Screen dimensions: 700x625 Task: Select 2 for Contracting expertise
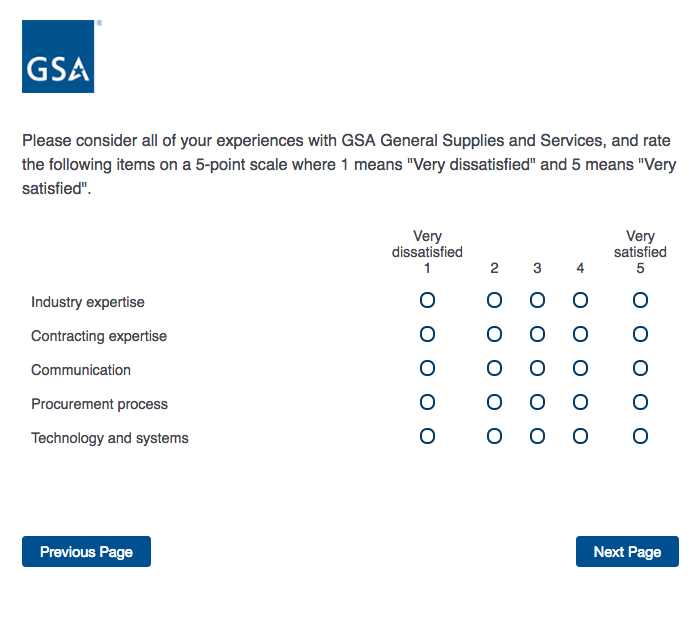[494, 334]
